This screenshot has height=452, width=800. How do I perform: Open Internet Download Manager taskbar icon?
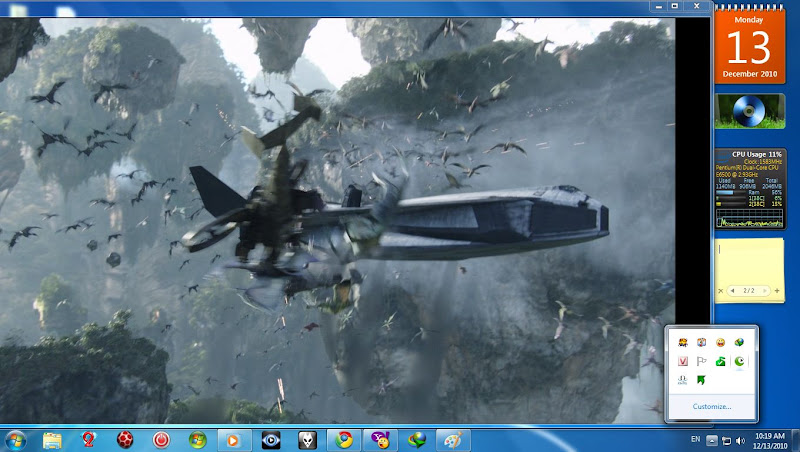(x=416, y=440)
